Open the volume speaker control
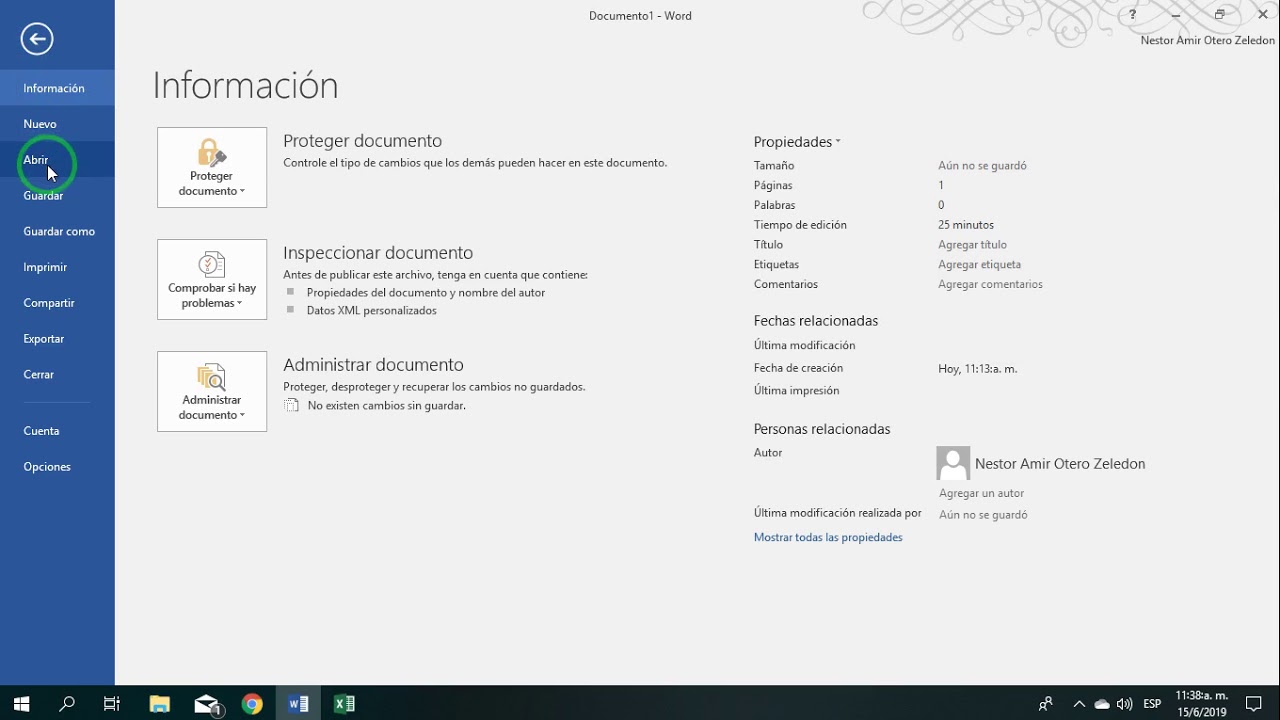Viewport: 1280px width, 720px height. click(x=1125, y=704)
